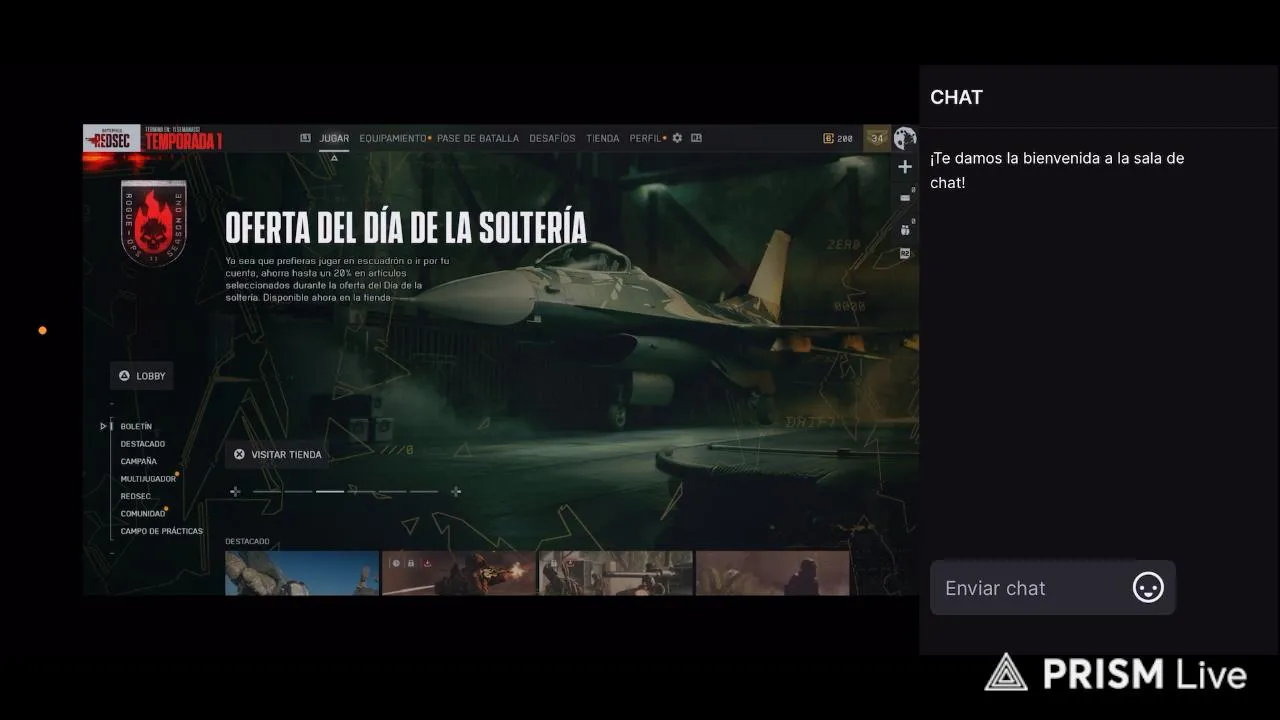Open settings gear icon in top nav

click(x=677, y=138)
